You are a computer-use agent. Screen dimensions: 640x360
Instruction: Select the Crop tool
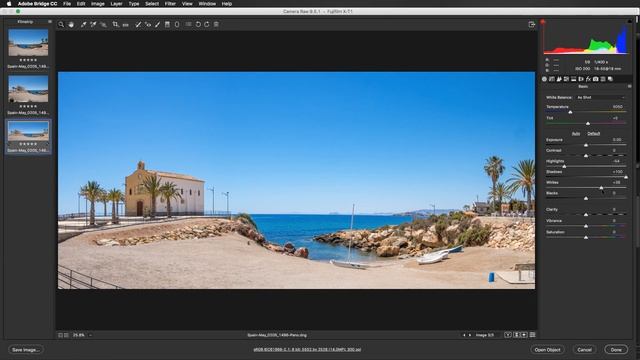click(x=116, y=24)
